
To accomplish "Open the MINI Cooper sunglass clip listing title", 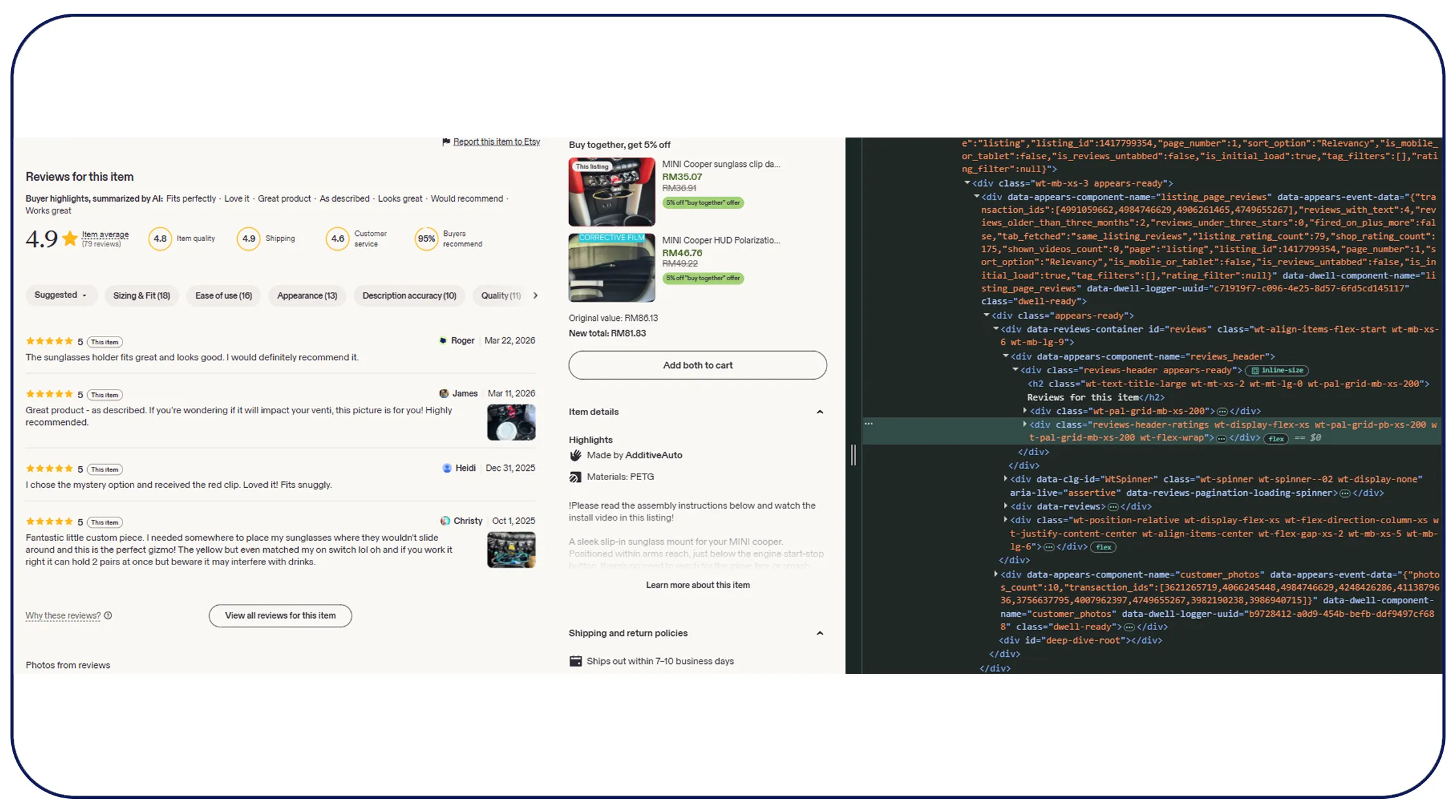I will [x=721, y=164].
